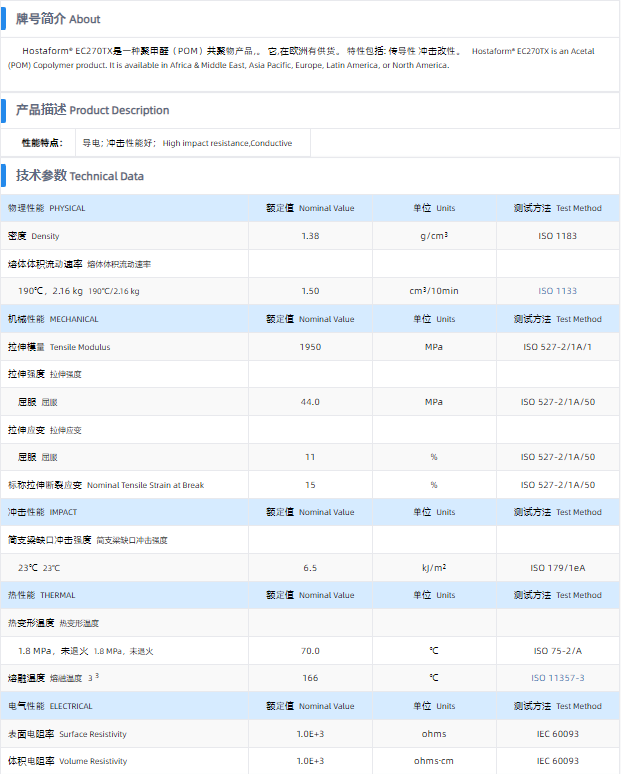Click IEC 60093 in the Surface Resistivity row
Viewport: 621px width, 774px height.
point(558,734)
